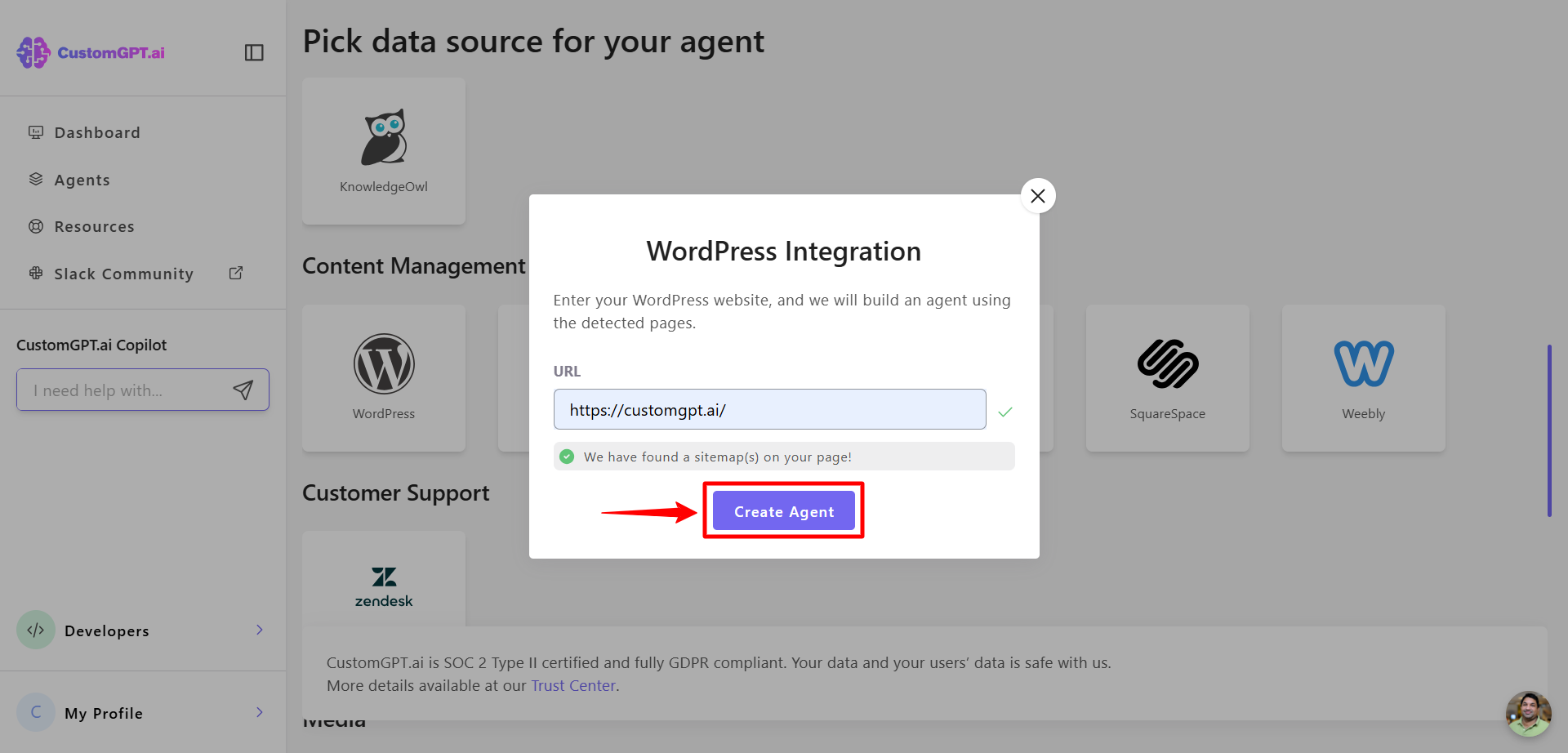Send the Copilot message

point(243,390)
